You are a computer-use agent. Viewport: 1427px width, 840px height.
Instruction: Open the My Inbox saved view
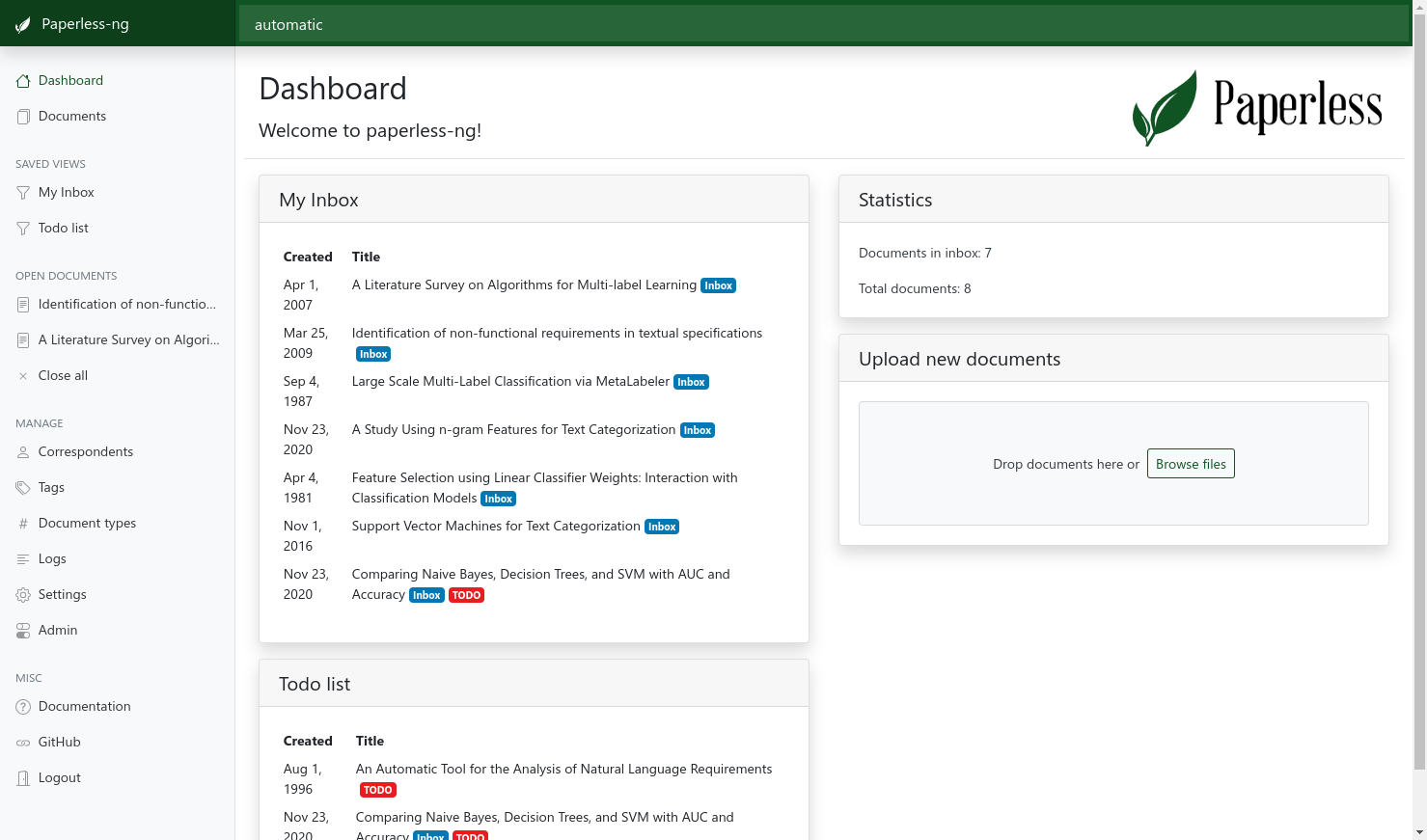pyautogui.click(x=64, y=192)
